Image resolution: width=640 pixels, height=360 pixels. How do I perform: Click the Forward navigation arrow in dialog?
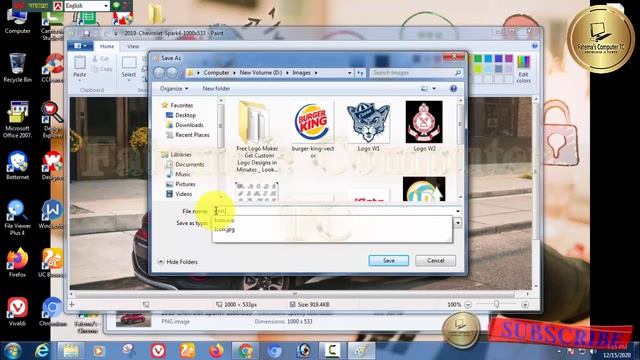(x=172, y=73)
